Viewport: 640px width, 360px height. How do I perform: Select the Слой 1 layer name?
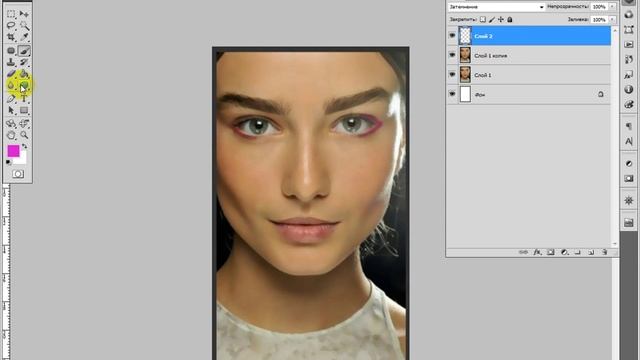tap(483, 75)
